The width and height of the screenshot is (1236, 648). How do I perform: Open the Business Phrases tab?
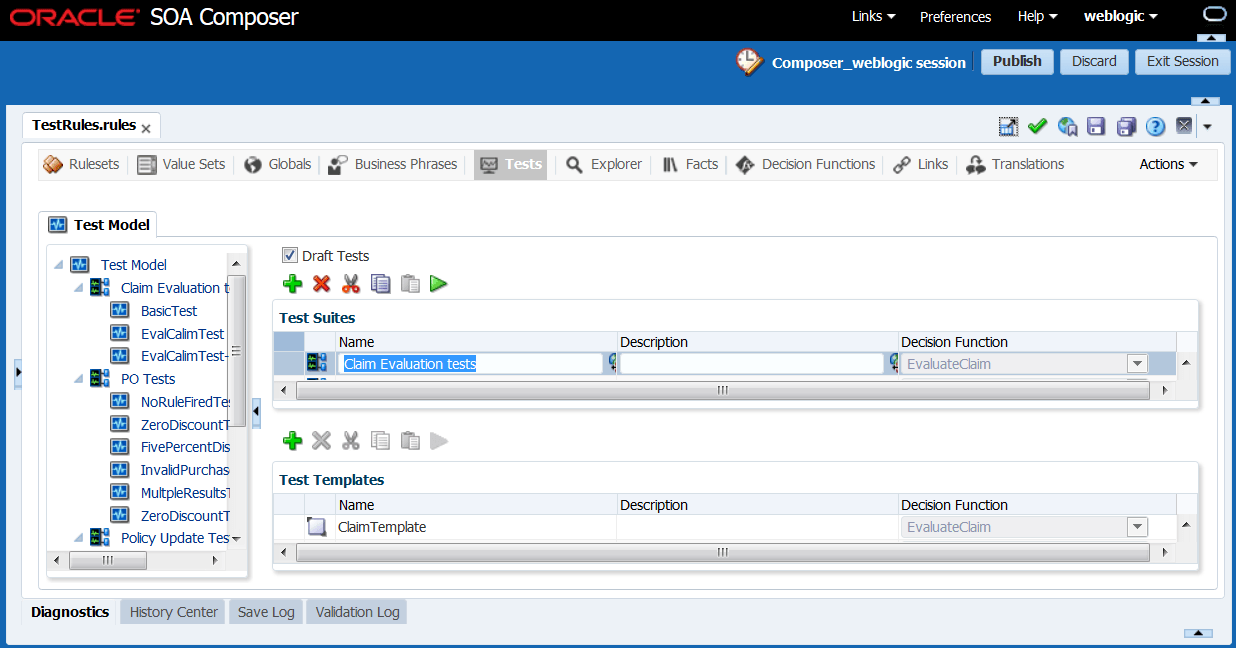pyautogui.click(x=392, y=164)
